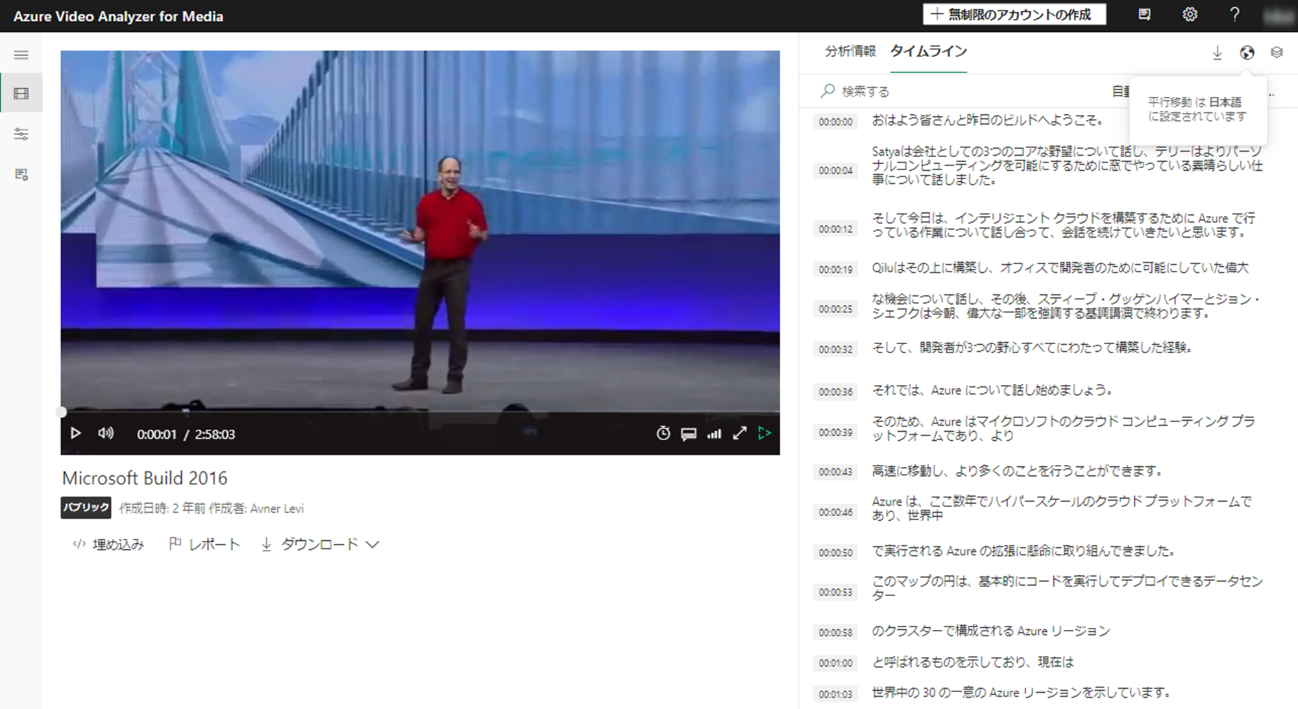The image size is (1298, 709).
Task: Click transcript line 世界中の 30 の一意の Azure リージョン
Action: (x=1021, y=692)
